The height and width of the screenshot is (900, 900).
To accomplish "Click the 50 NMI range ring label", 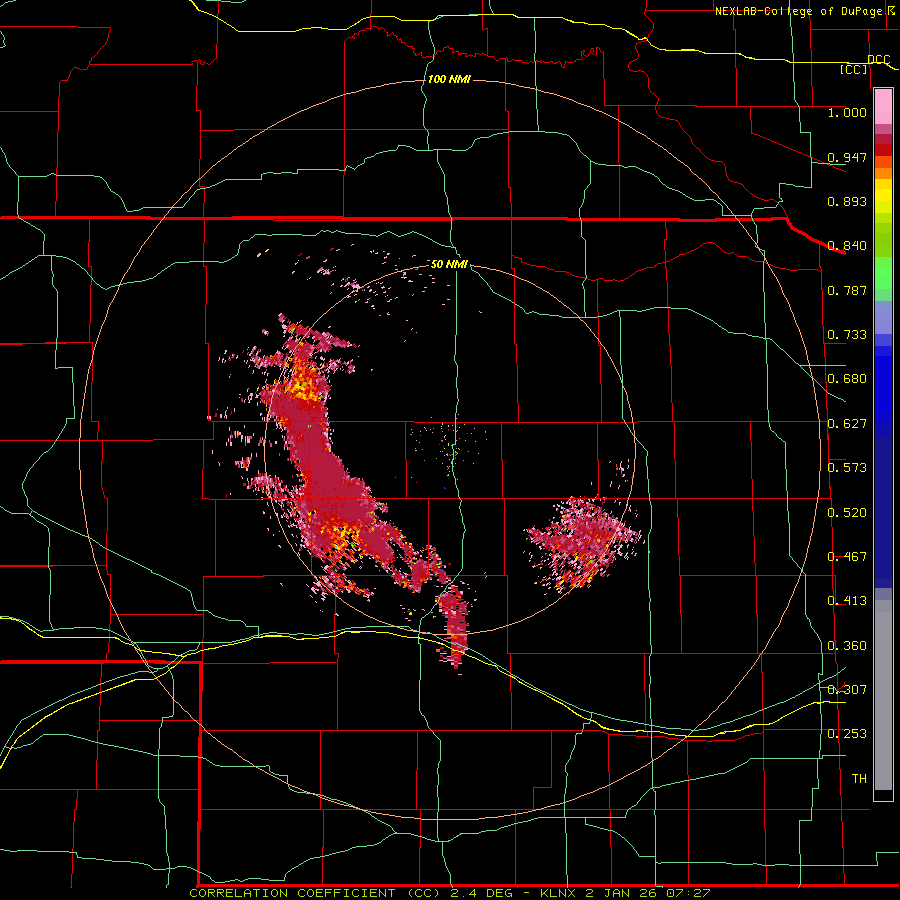I will click(449, 264).
